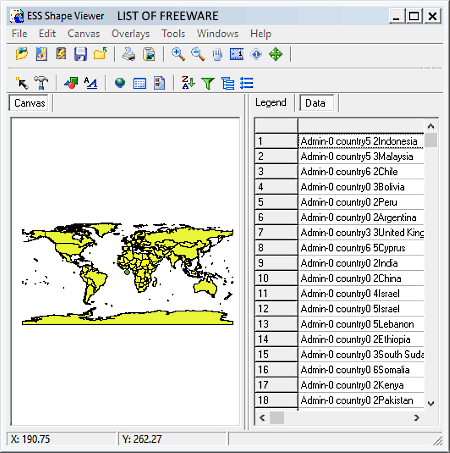Click the printer icon

tap(129, 54)
